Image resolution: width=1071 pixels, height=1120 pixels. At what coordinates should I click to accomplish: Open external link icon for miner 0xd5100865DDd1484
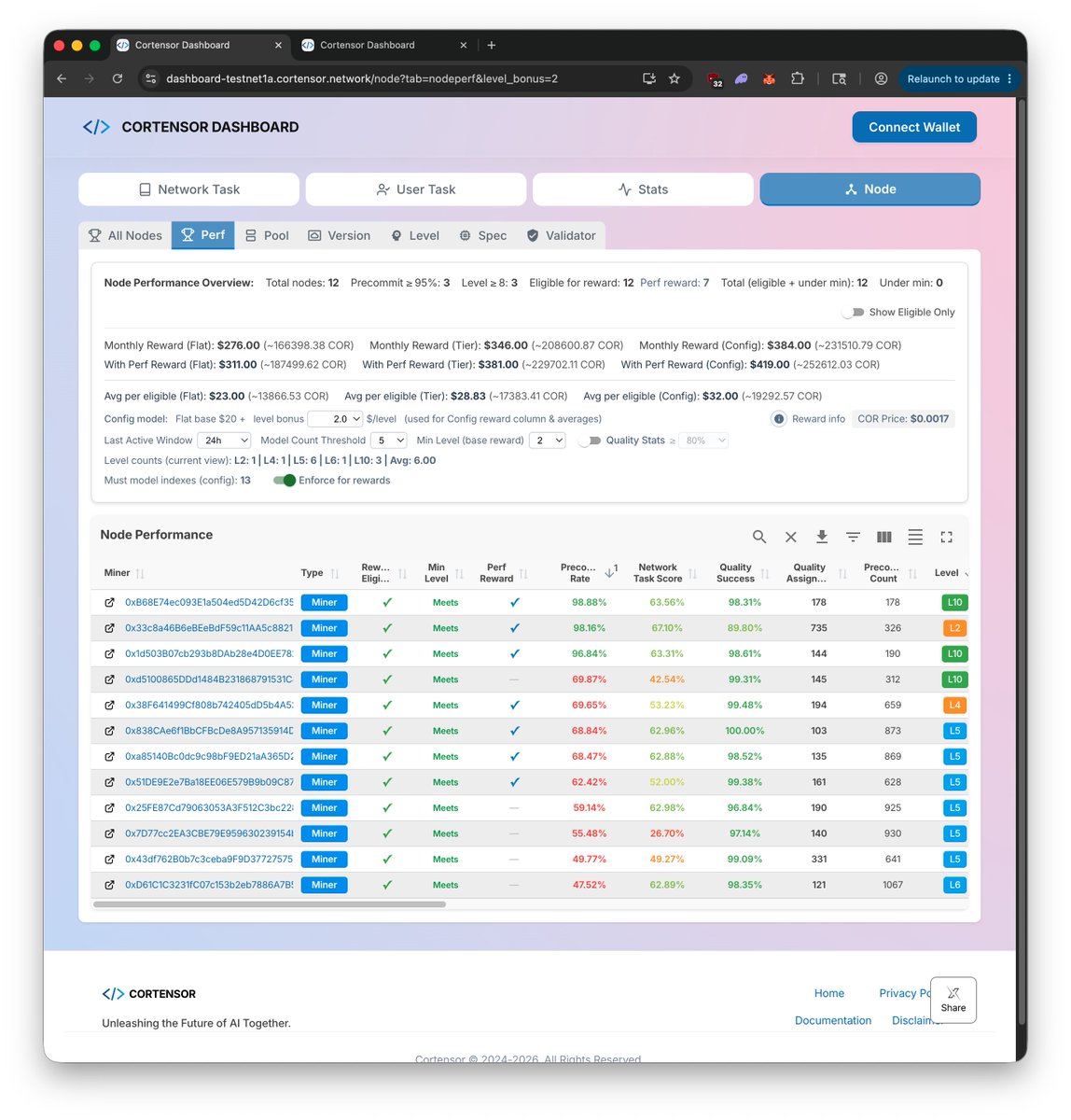[x=109, y=679]
